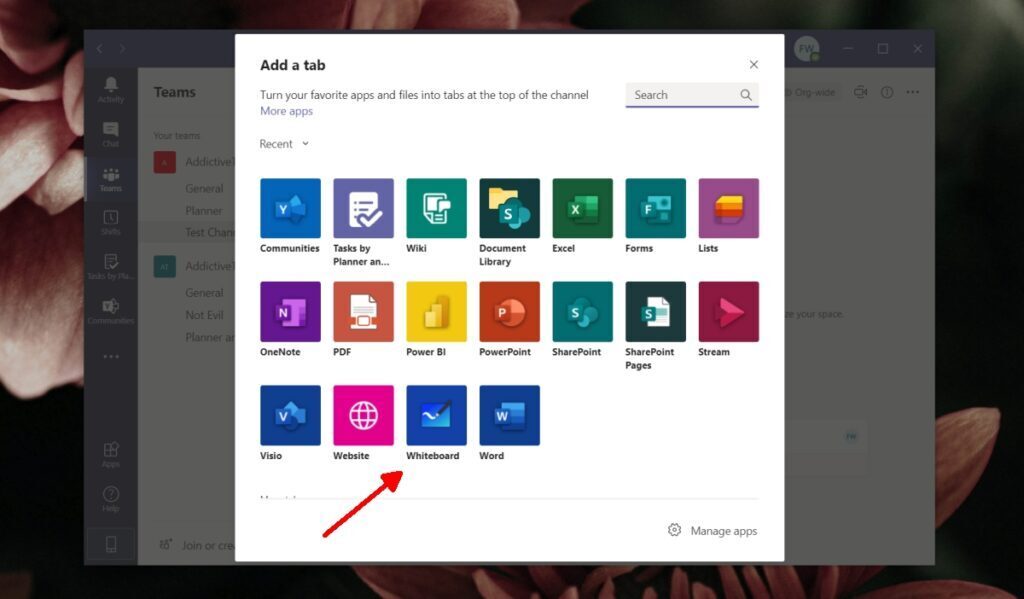Expand the Recent dropdown
The image size is (1024, 599).
click(283, 143)
